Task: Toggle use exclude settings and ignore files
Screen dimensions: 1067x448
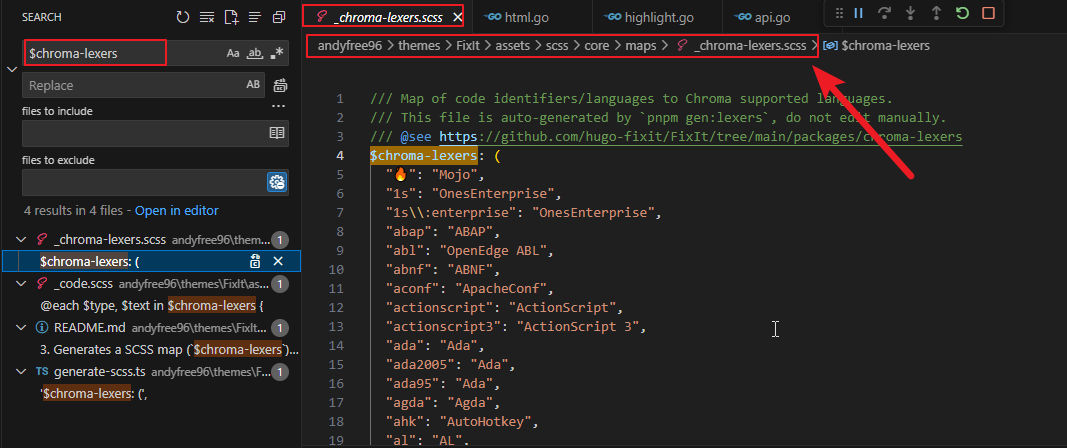Action: coord(277,182)
